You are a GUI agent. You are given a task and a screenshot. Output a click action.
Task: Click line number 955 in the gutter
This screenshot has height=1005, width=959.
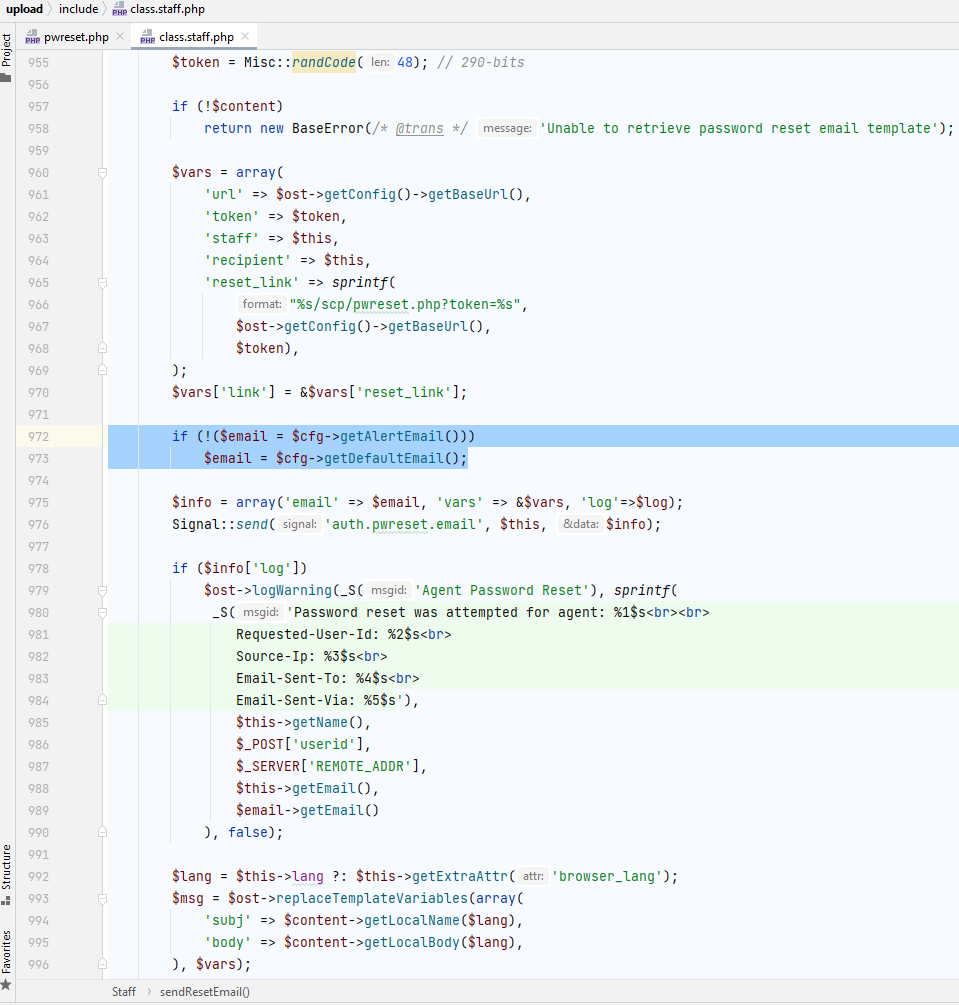tap(38, 63)
